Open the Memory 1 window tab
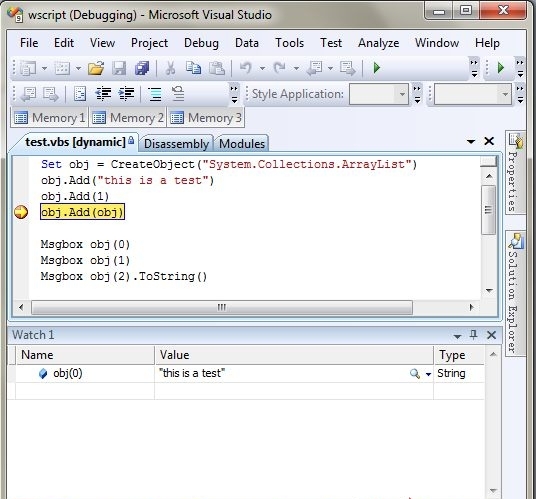Screen dimensions: 536x499 tap(50, 118)
